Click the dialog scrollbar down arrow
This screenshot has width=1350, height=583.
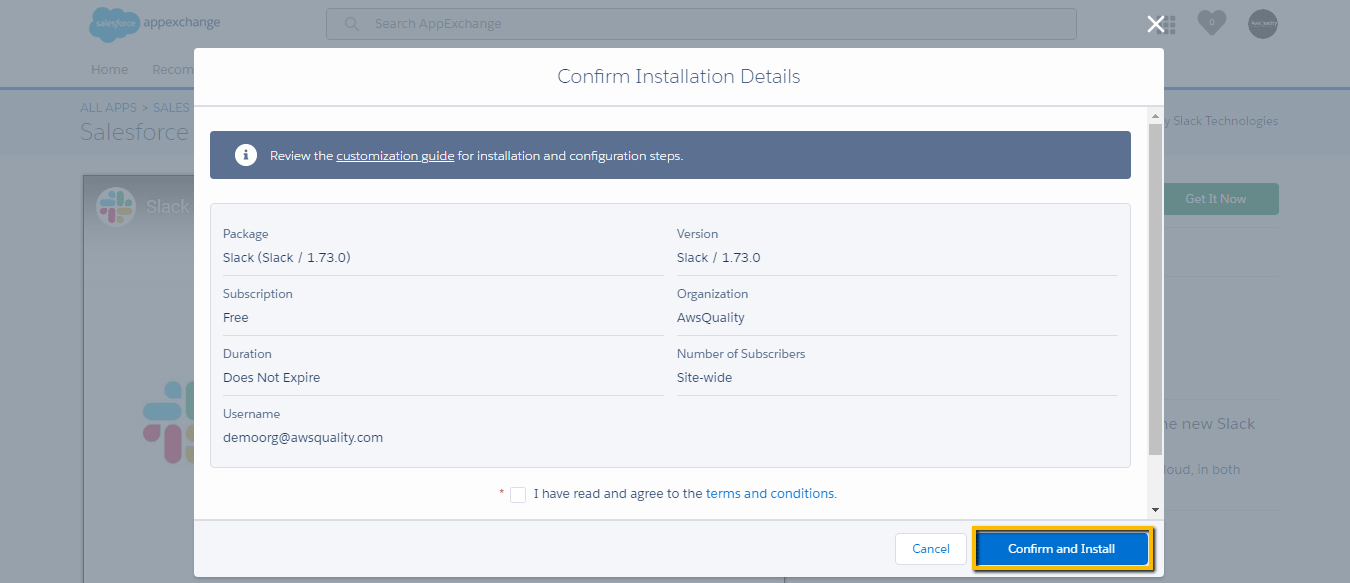pos(1155,510)
